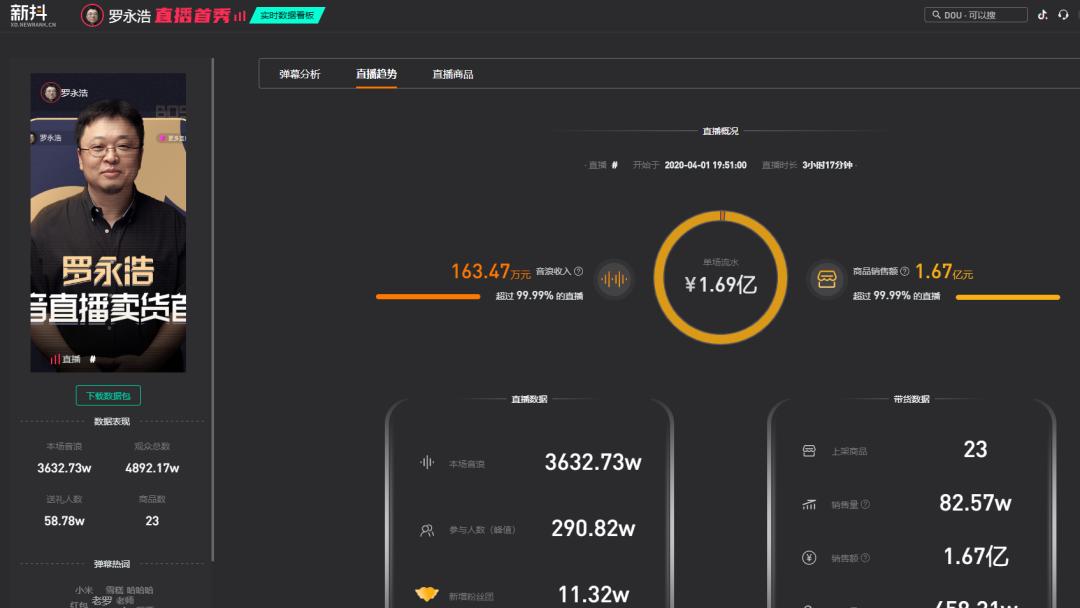Click the orange 音浪收入 progress bar

(428, 297)
